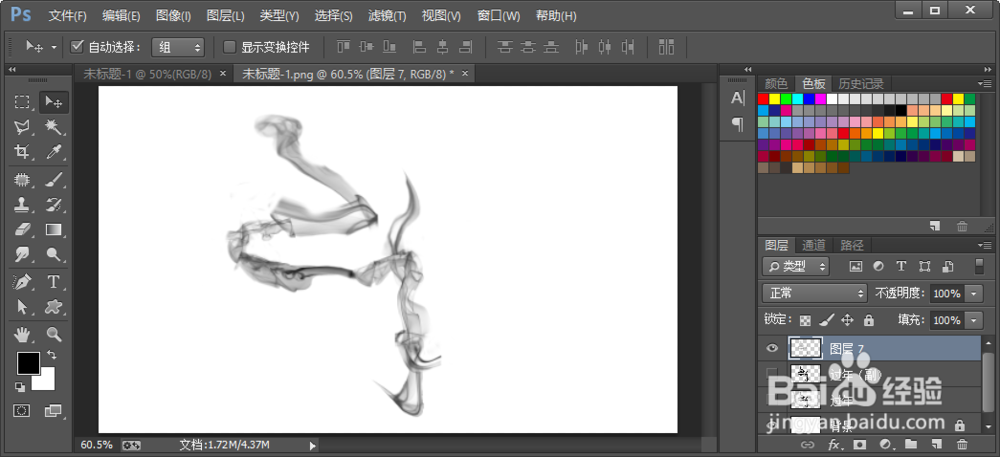Open the 不透明度 opacity dropdown arrow

tap(974, 293)
